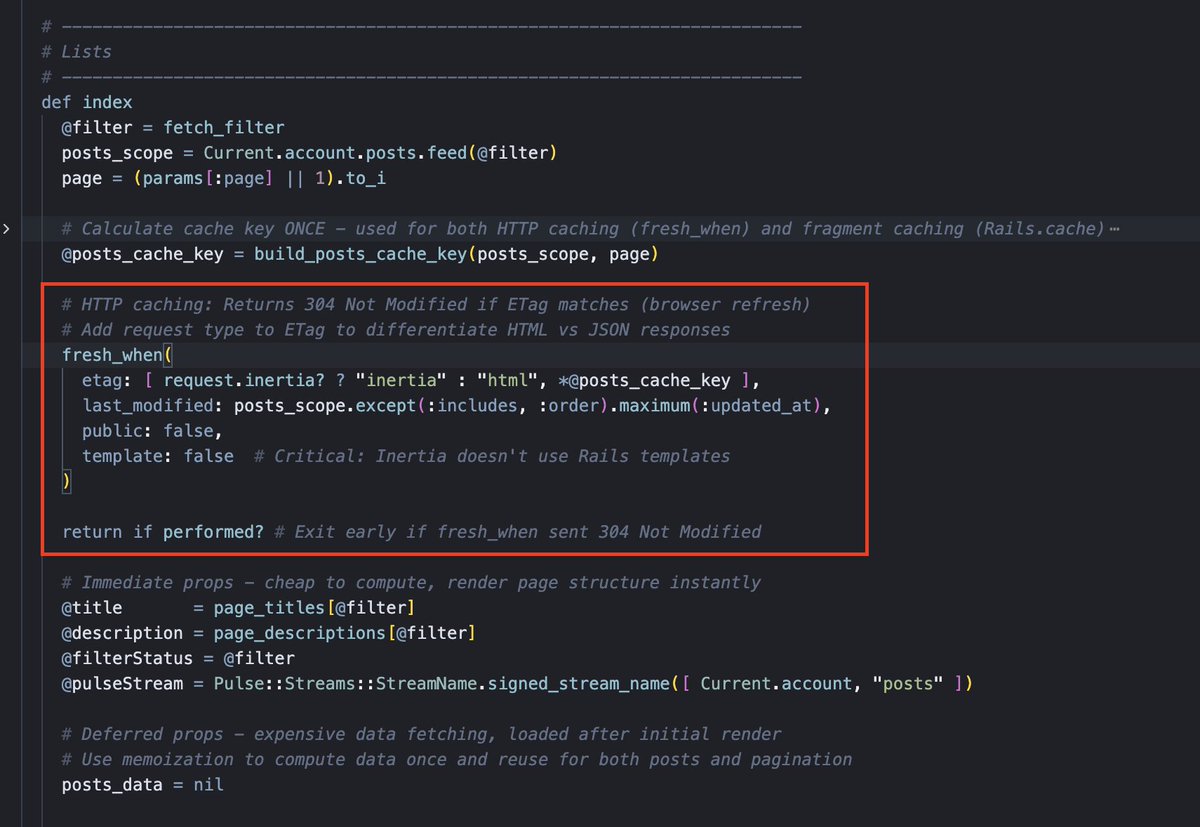Click the "build_posts_cache_key" method call
1200x827 pixels.
pyautogui.click(x=360, y=254)
